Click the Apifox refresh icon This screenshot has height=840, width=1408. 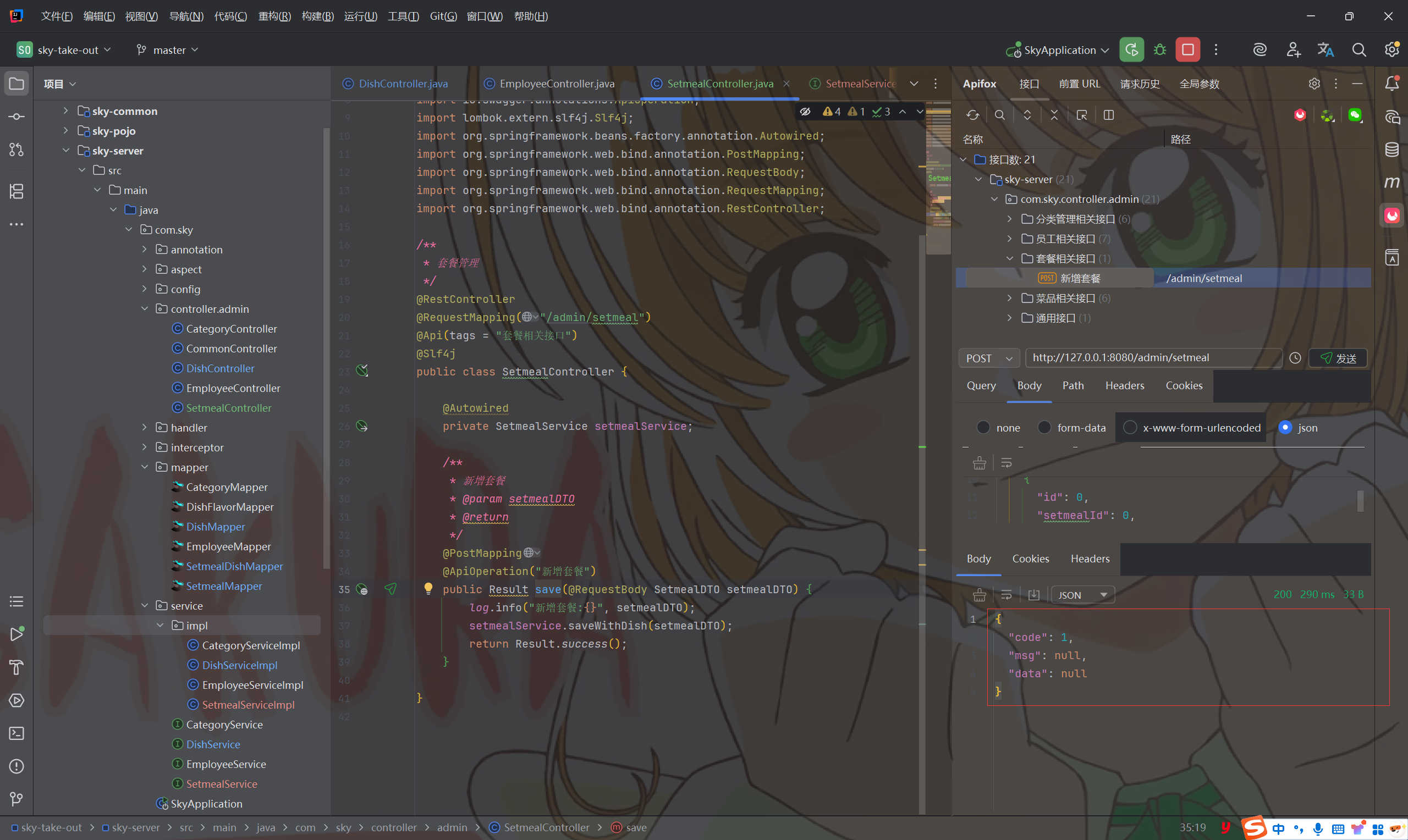[x=972, y=115]
